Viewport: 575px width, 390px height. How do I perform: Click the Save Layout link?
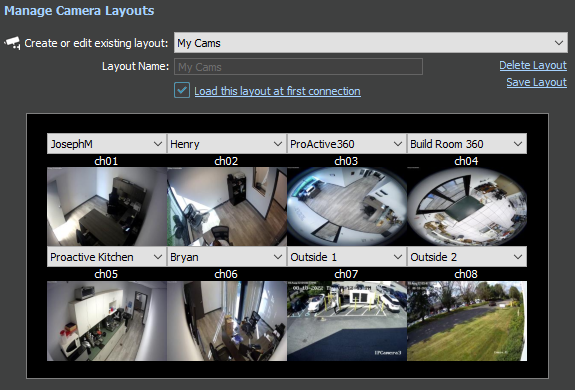[536, 82]
